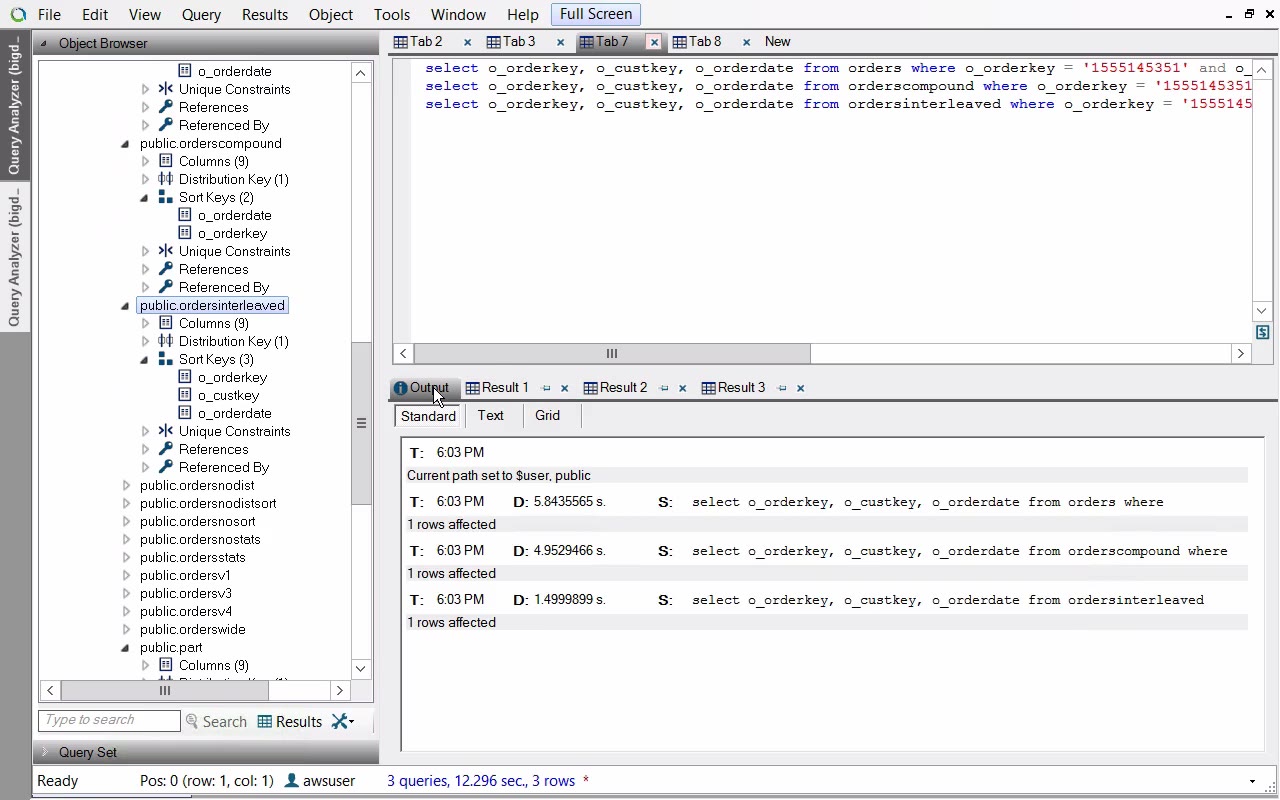
Task: Click the editor's horizontal scrollbar thumb
Action: point(611,353)
